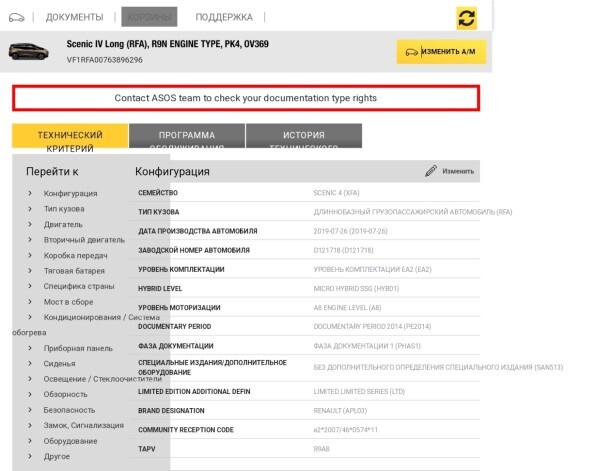The width and height of the screenshot is (612, 471).
Task: Jump to Безопасность section
Action: [69, 410]
